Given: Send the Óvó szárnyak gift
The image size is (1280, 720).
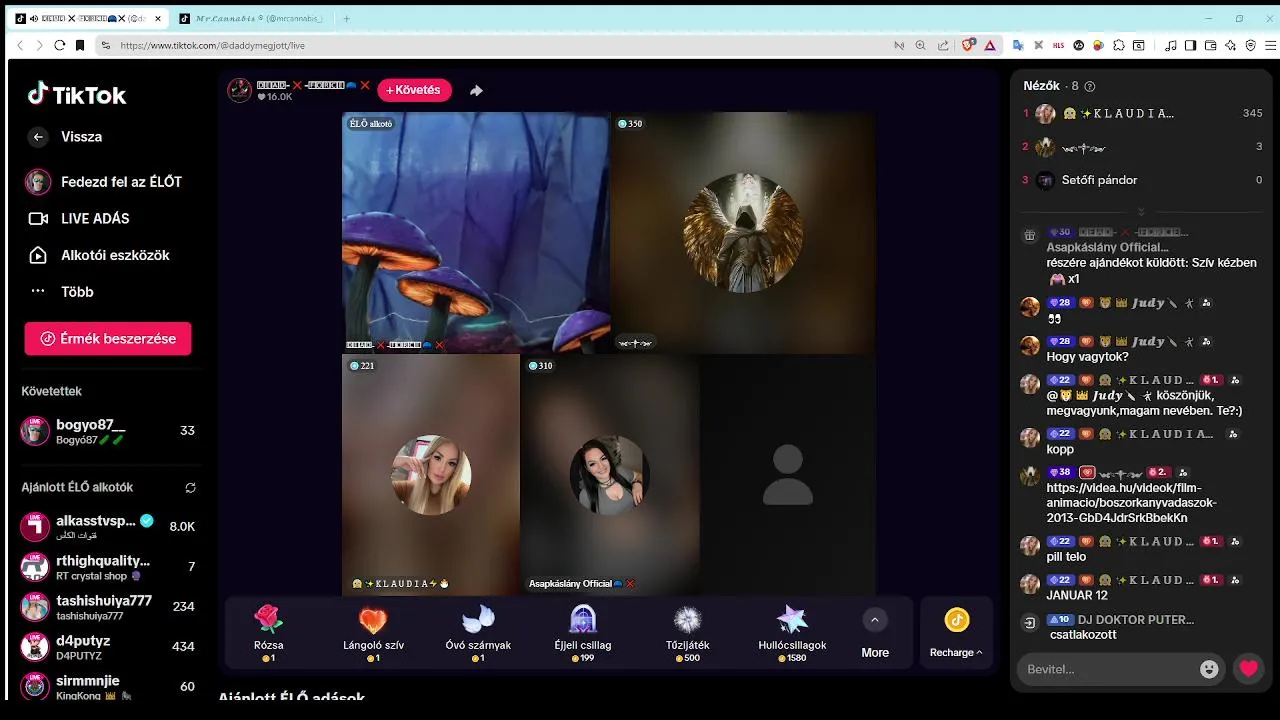Looking at the screenshot, I should coord(478,633).
